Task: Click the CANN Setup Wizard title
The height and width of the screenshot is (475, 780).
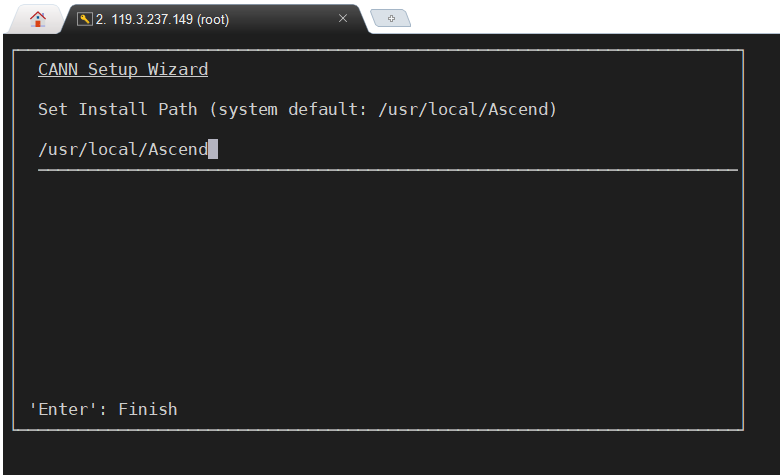Action: (x=123, y=70)
